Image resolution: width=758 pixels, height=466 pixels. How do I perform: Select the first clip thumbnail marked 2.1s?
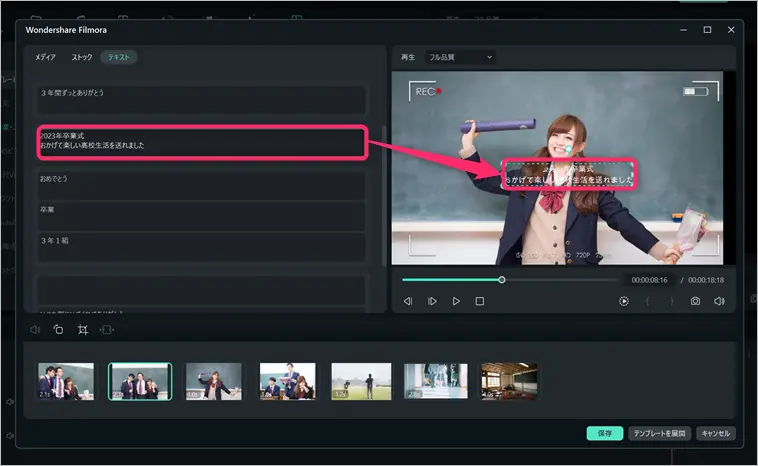coord(66,381)
